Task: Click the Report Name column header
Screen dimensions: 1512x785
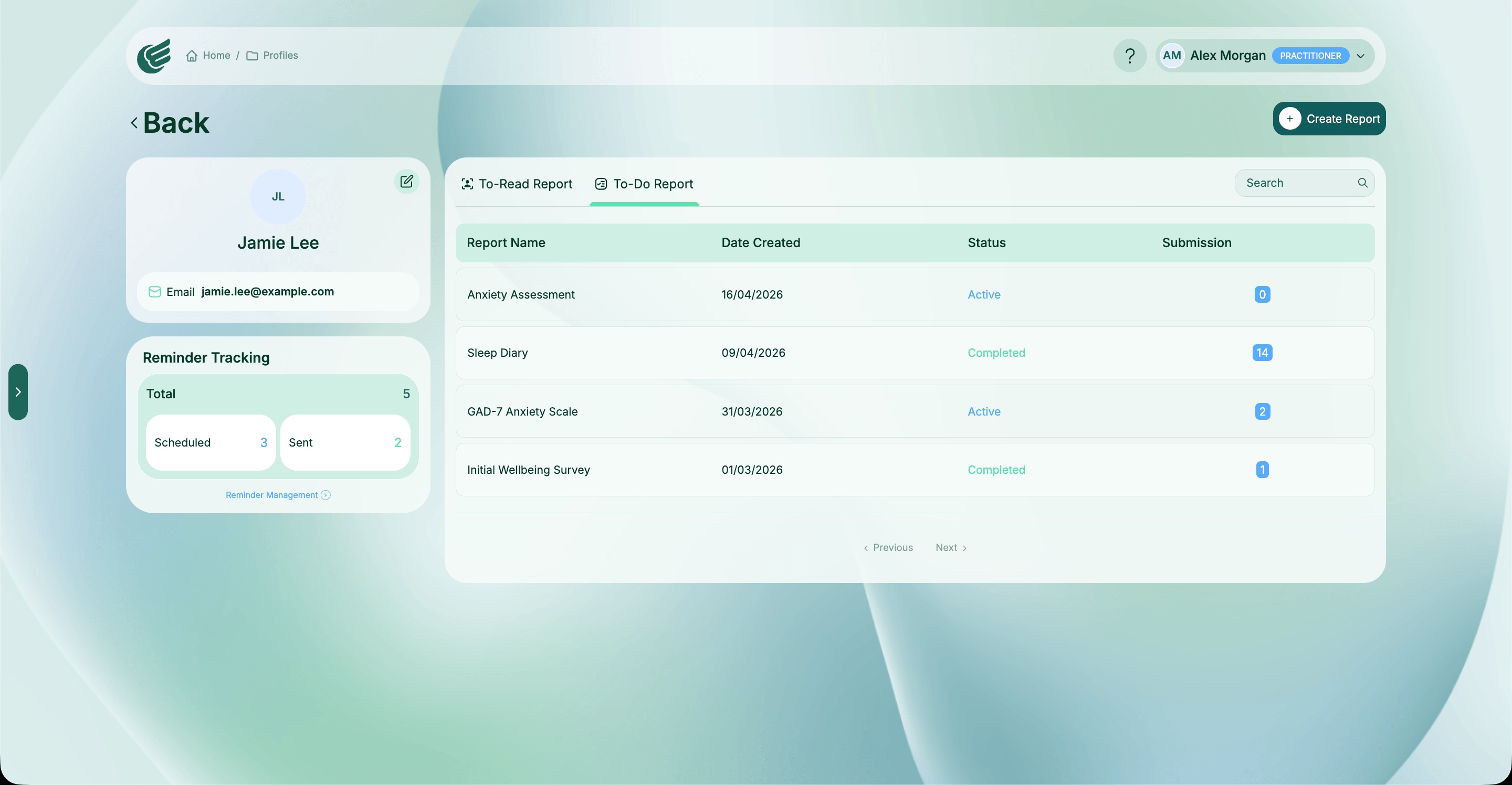Action: point(506,243)
